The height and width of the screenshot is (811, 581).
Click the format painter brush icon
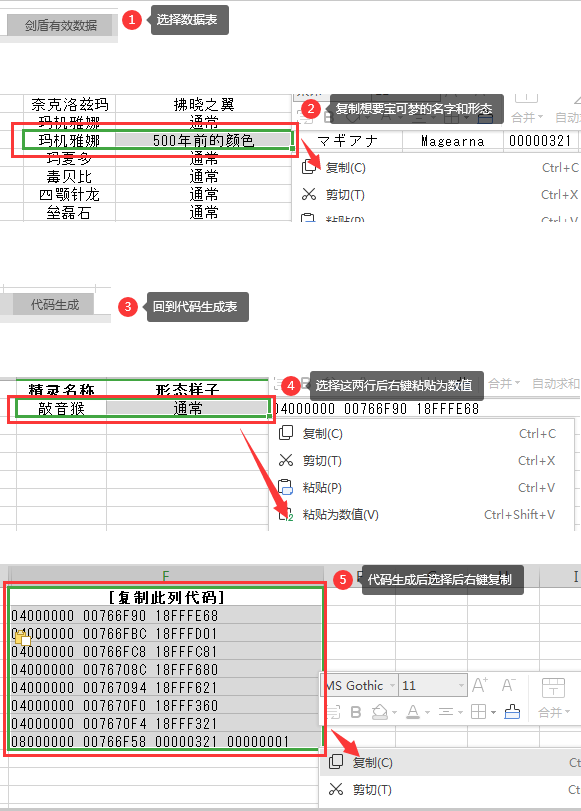(512, 712)
